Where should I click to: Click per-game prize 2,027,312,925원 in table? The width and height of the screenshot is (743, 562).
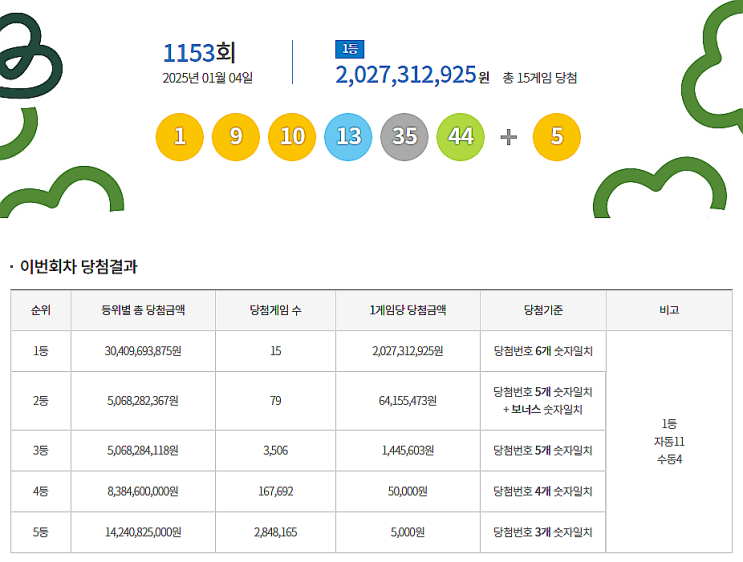coord(408,351)
